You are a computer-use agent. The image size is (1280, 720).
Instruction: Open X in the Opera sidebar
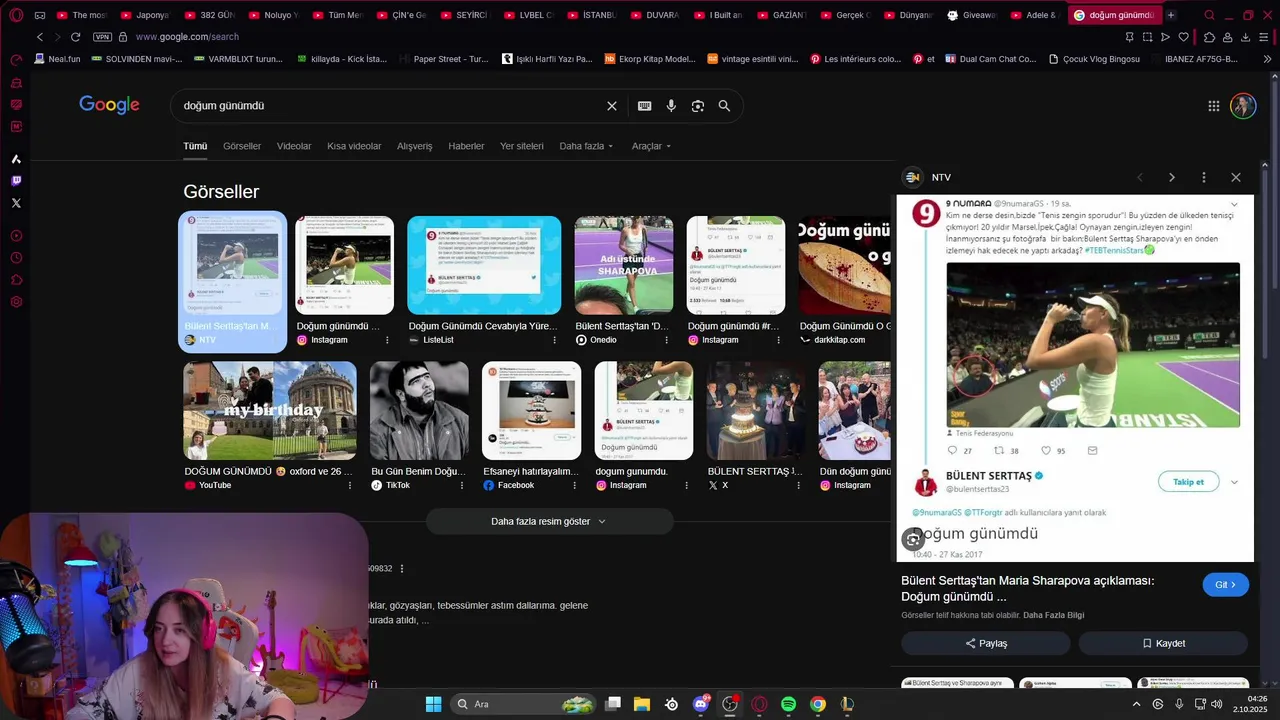tap(16, 203)
